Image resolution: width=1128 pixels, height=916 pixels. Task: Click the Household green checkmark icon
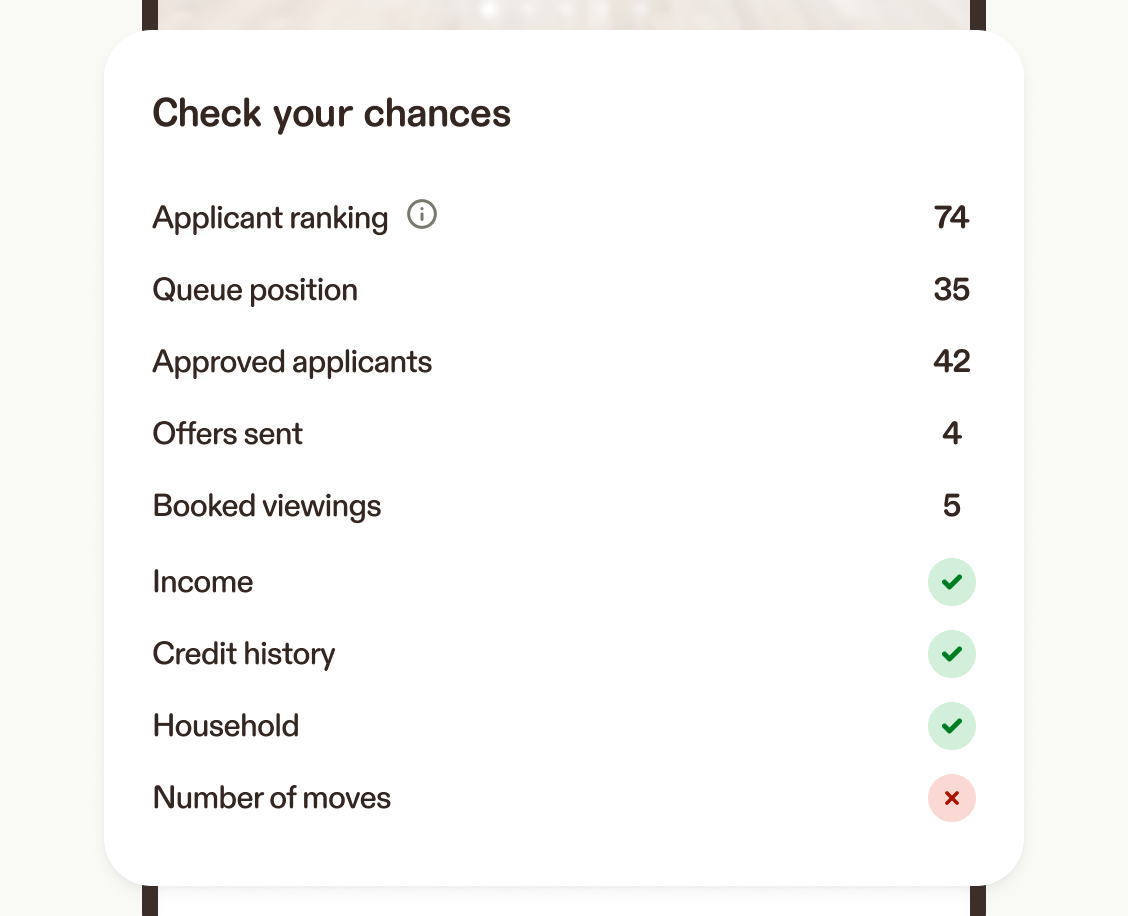951,726
